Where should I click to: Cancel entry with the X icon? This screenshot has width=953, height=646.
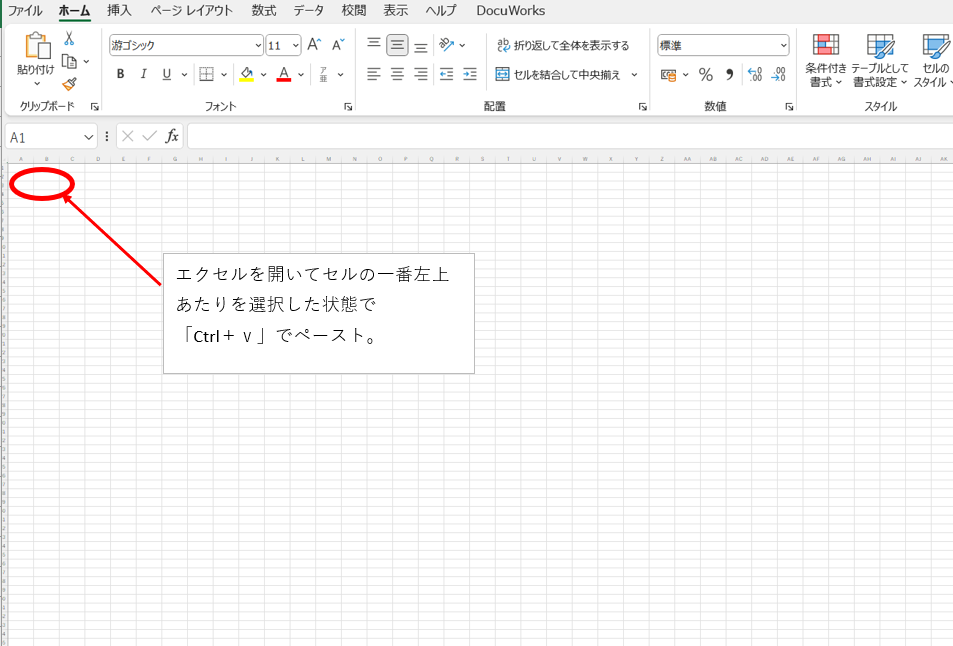tap(128, 136)
